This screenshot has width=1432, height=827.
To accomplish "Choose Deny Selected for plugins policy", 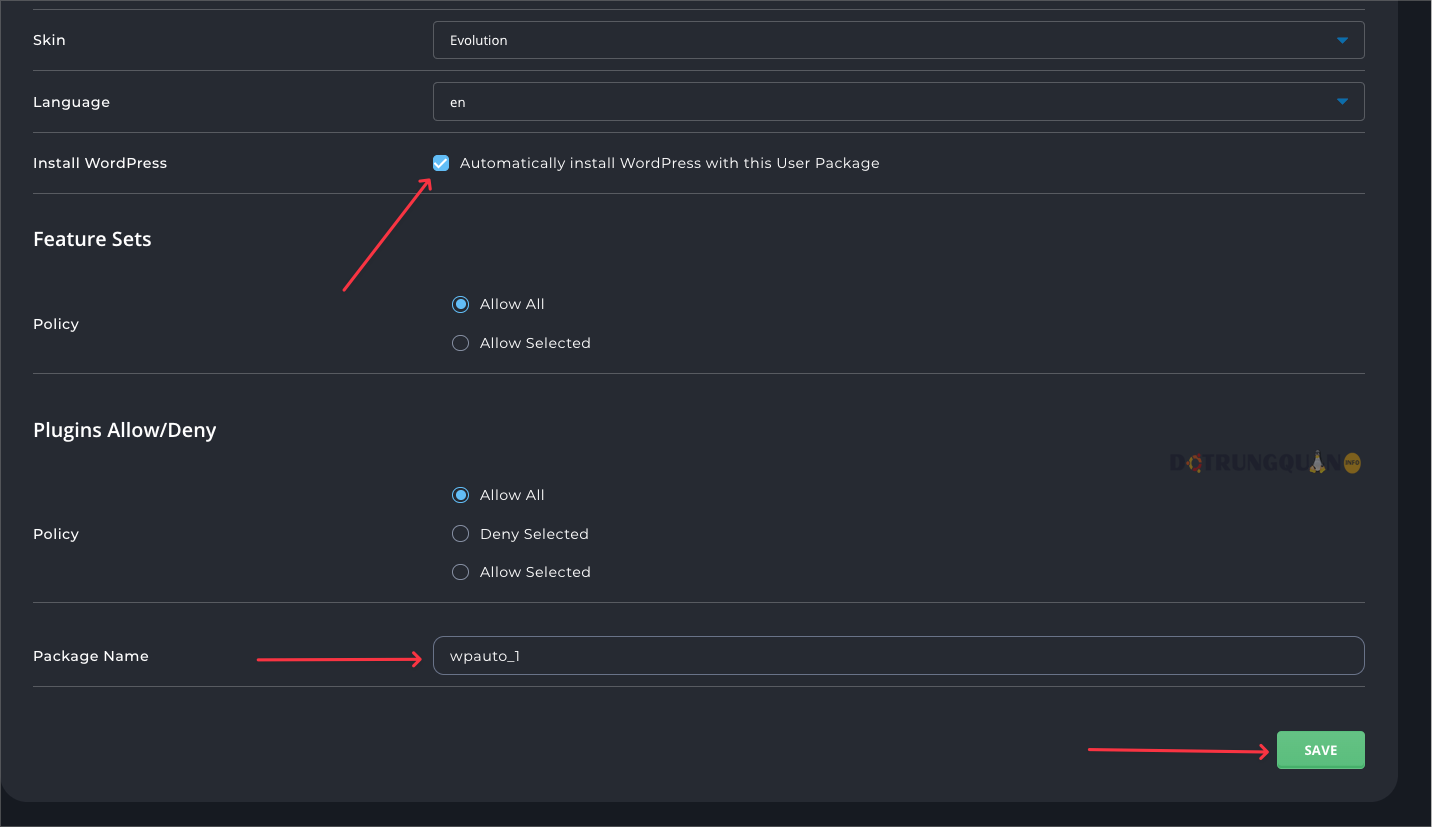I will [460, 534].
